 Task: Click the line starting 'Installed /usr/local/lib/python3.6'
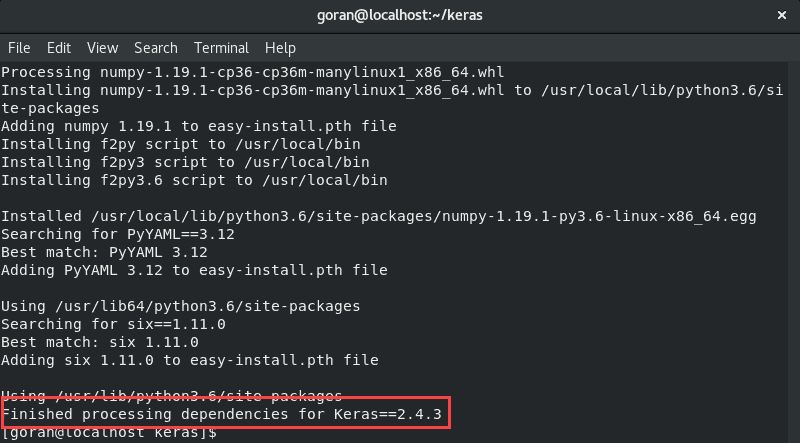pos(379,216)
